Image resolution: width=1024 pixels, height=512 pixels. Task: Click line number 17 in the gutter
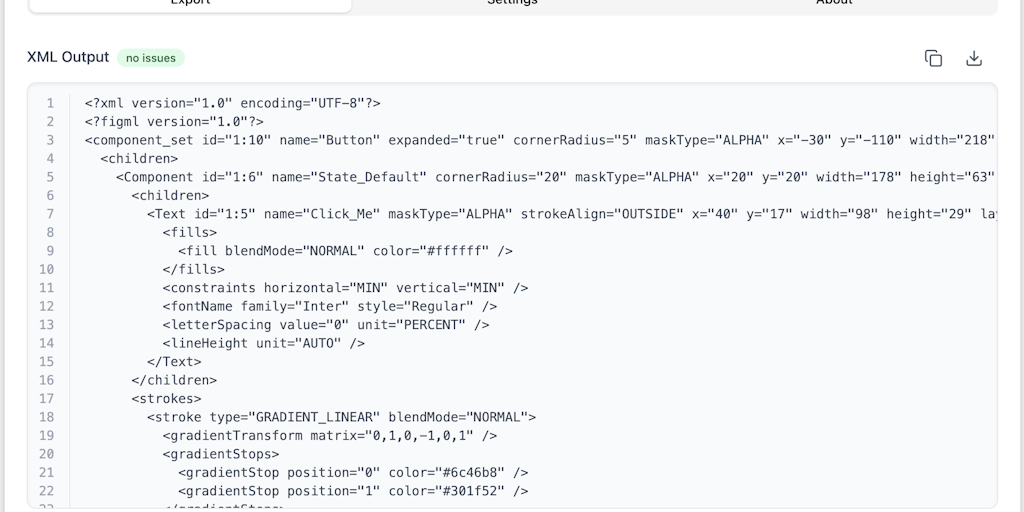tap(47, 398)
